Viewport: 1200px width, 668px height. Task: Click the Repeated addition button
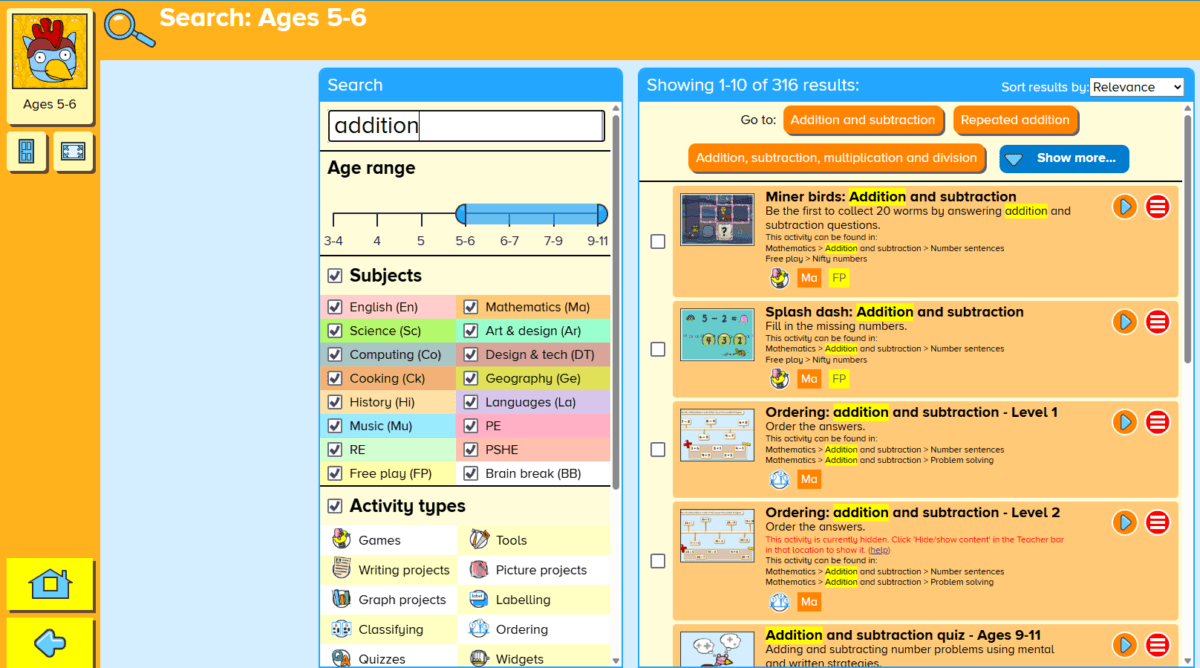point(1016,120)
